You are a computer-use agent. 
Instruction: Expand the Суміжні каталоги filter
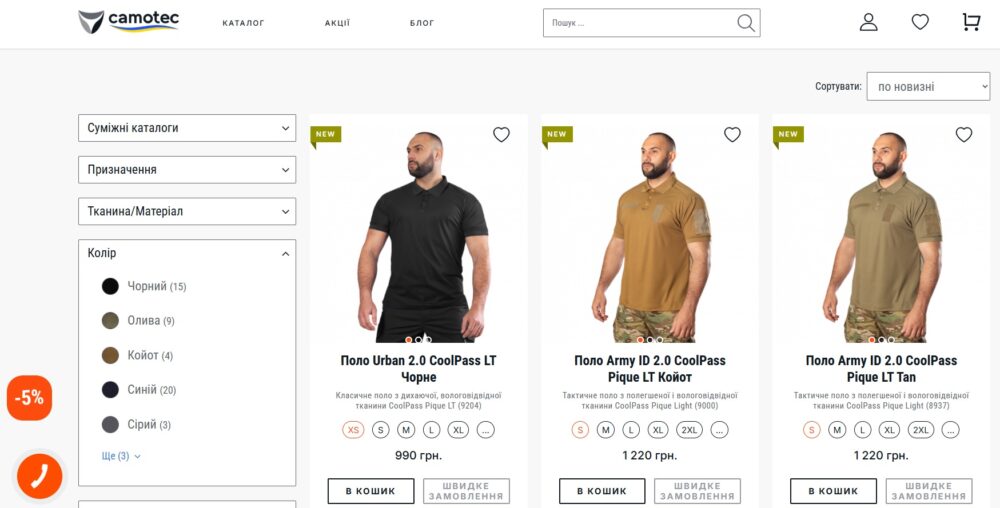pyautogui.click(x=187, y=128)
